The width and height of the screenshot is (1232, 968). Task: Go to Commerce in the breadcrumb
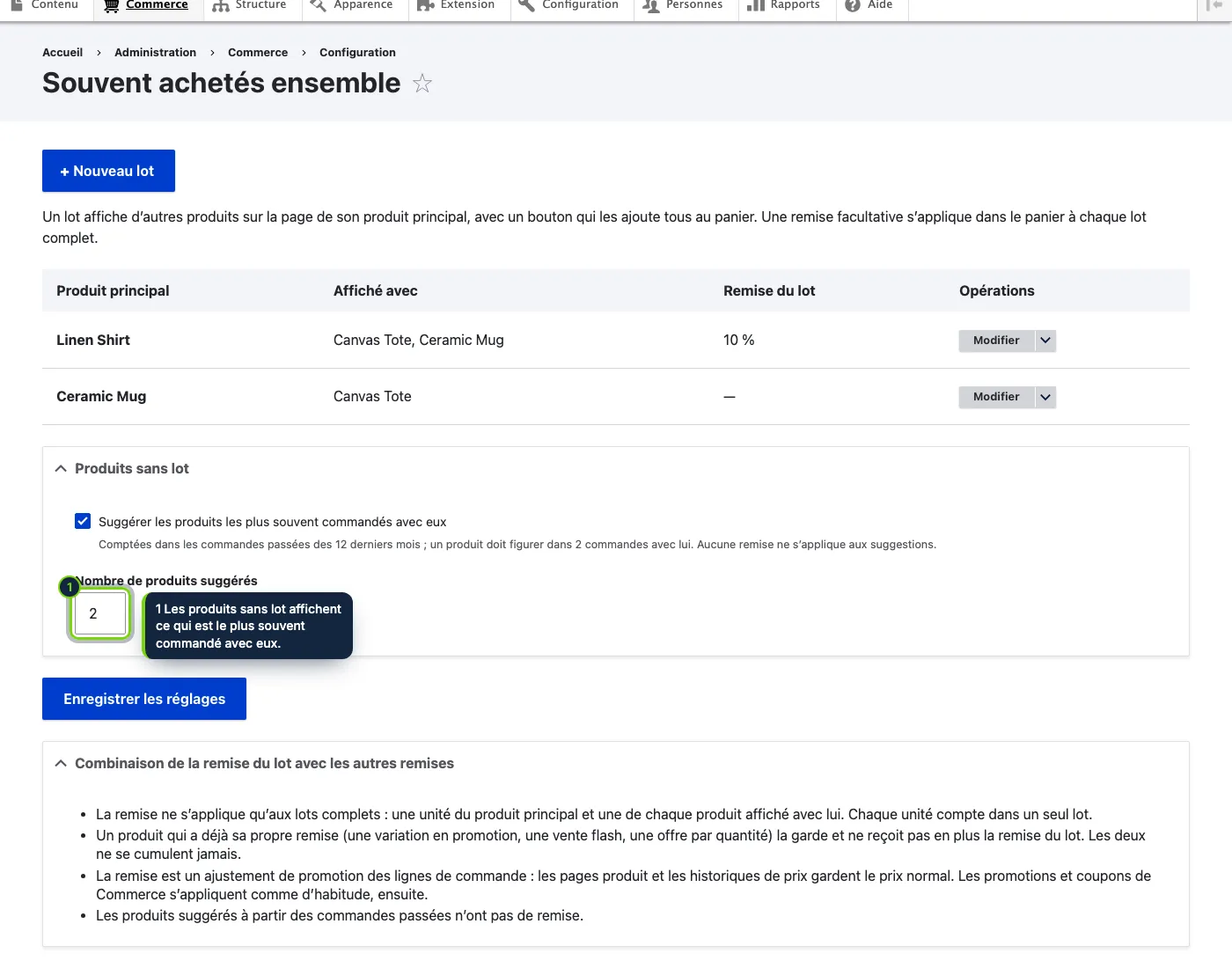258,53
